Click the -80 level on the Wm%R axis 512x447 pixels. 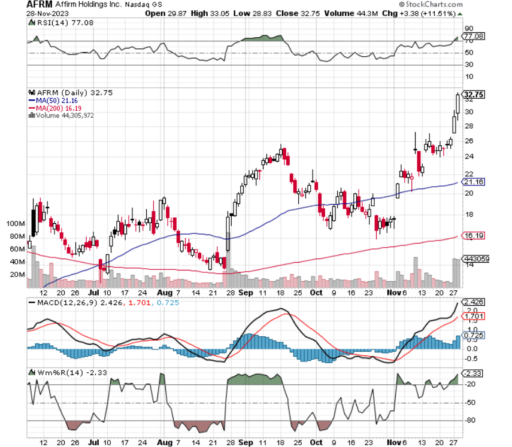(x=470, y=420)
